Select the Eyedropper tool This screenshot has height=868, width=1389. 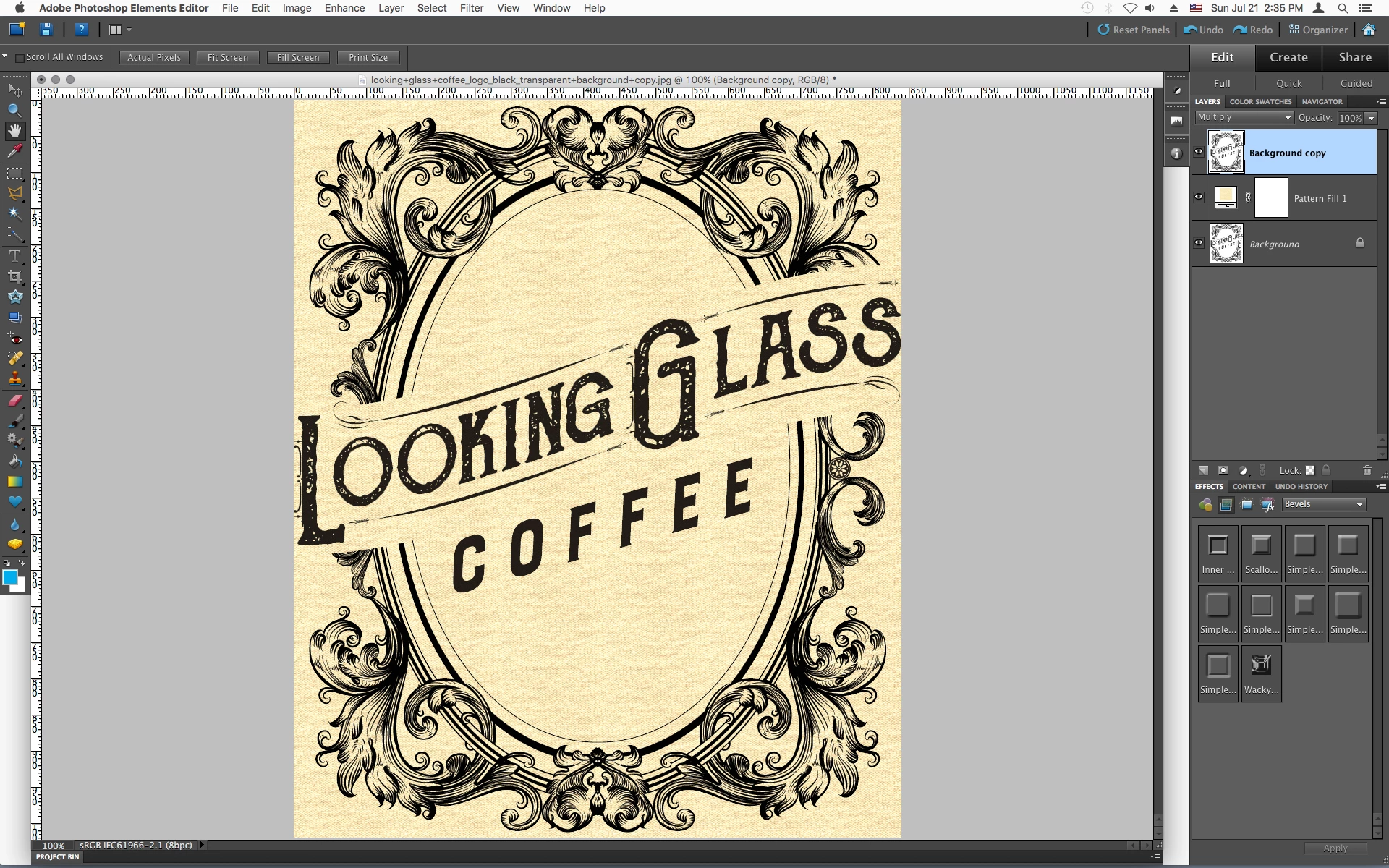pos(14,150)
